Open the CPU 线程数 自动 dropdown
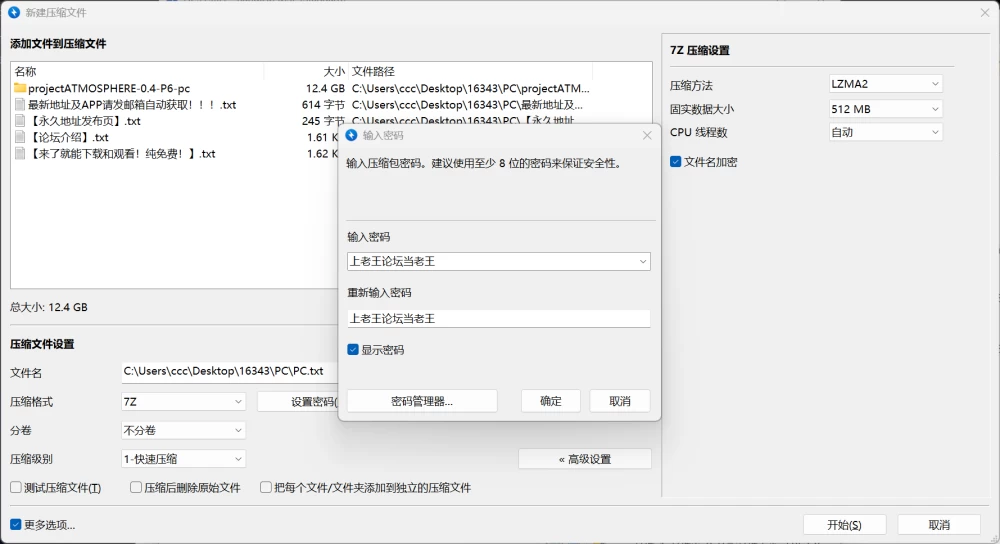 click(x=885, y=132)
